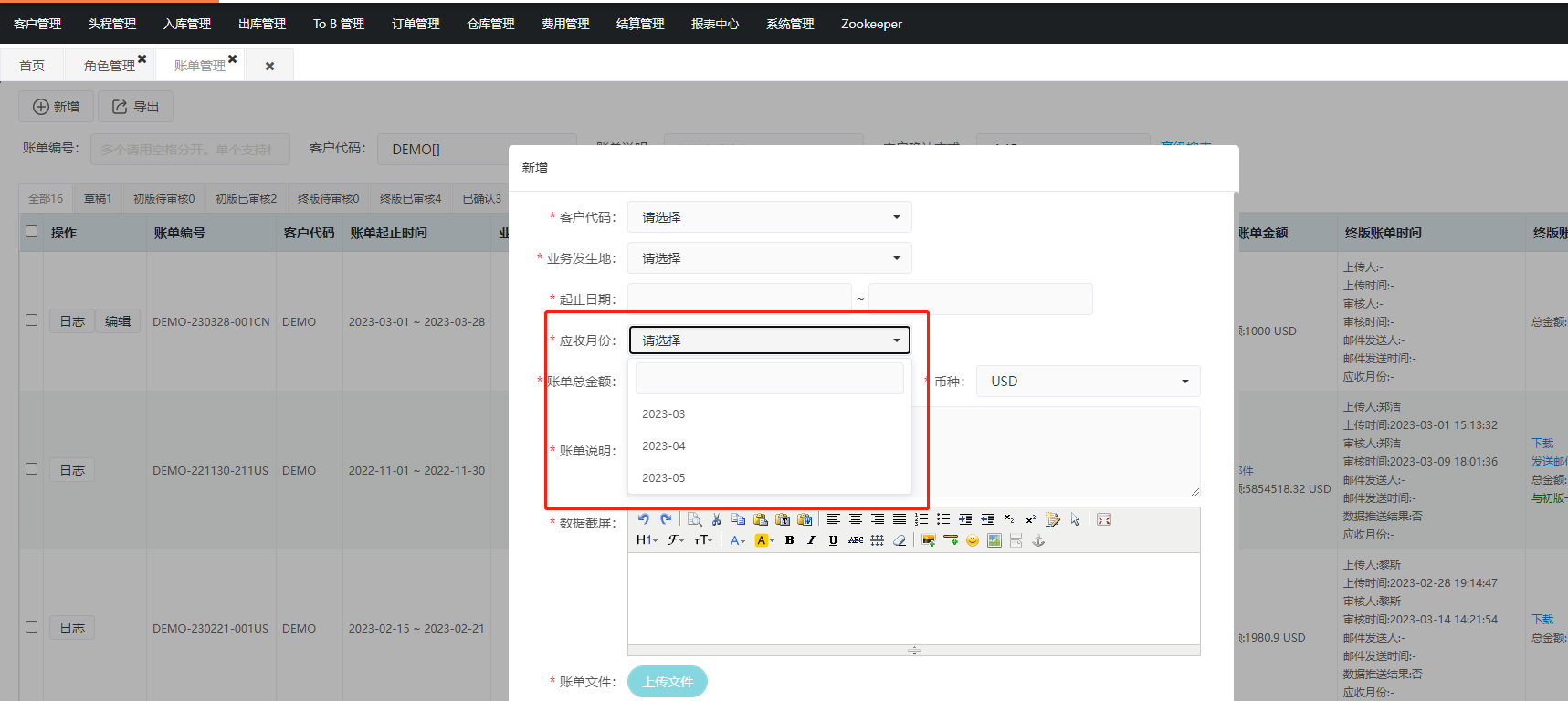Check the DEMO-221130-211US row checkbox
Image resolution: width=1568 pixels, height=701 pixels.
[32, 469]
